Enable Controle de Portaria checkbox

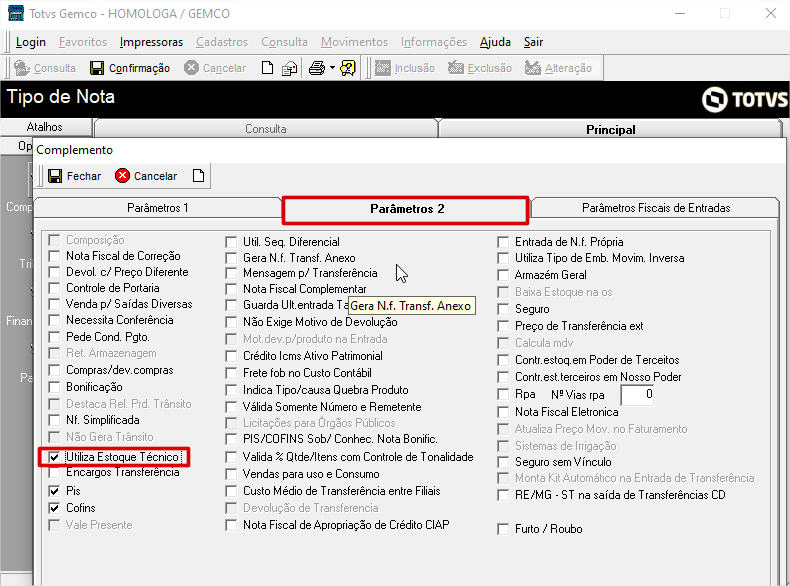click(54, 288)
